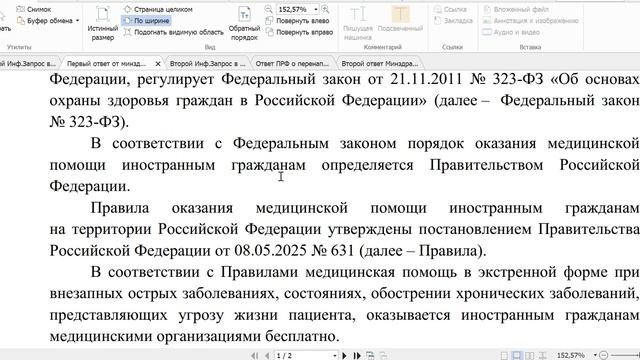This screenshot has height=360, width=640.
Task: Click the Закладка bookmark tool
Action: pyautogui.click(x=453, y=20)
